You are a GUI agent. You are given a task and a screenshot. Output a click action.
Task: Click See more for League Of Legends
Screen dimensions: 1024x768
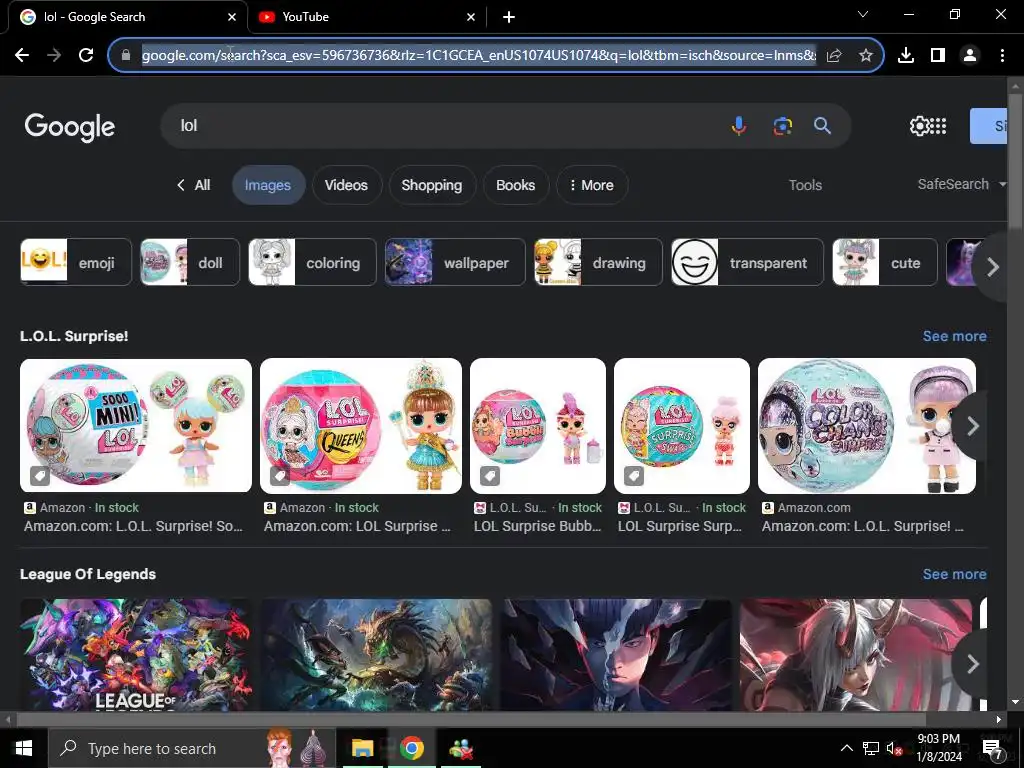tap(954, 575)
